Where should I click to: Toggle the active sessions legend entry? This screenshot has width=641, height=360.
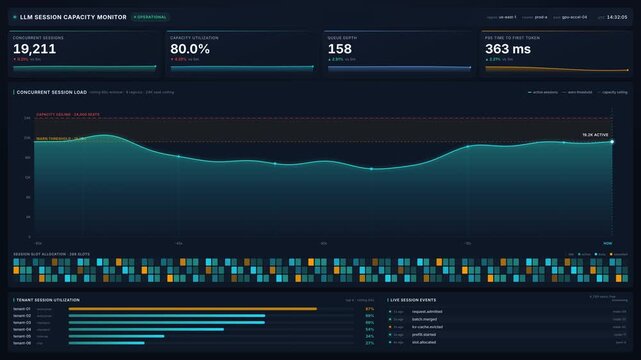(x=542, y=92)
